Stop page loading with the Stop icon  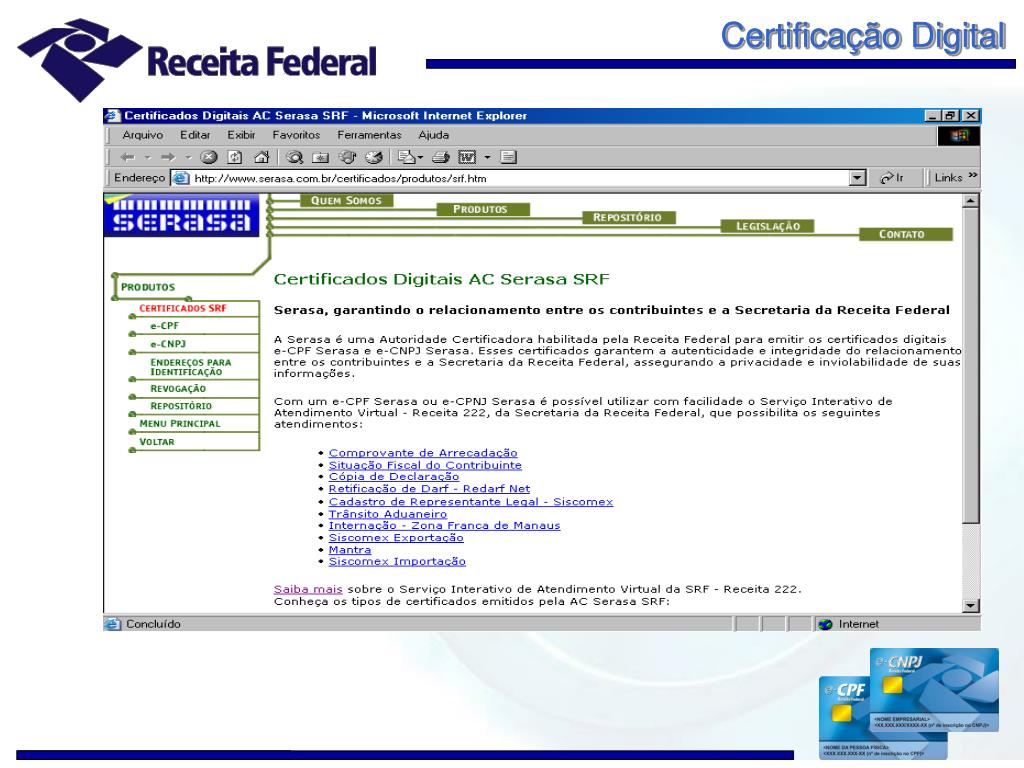(208, 157)
